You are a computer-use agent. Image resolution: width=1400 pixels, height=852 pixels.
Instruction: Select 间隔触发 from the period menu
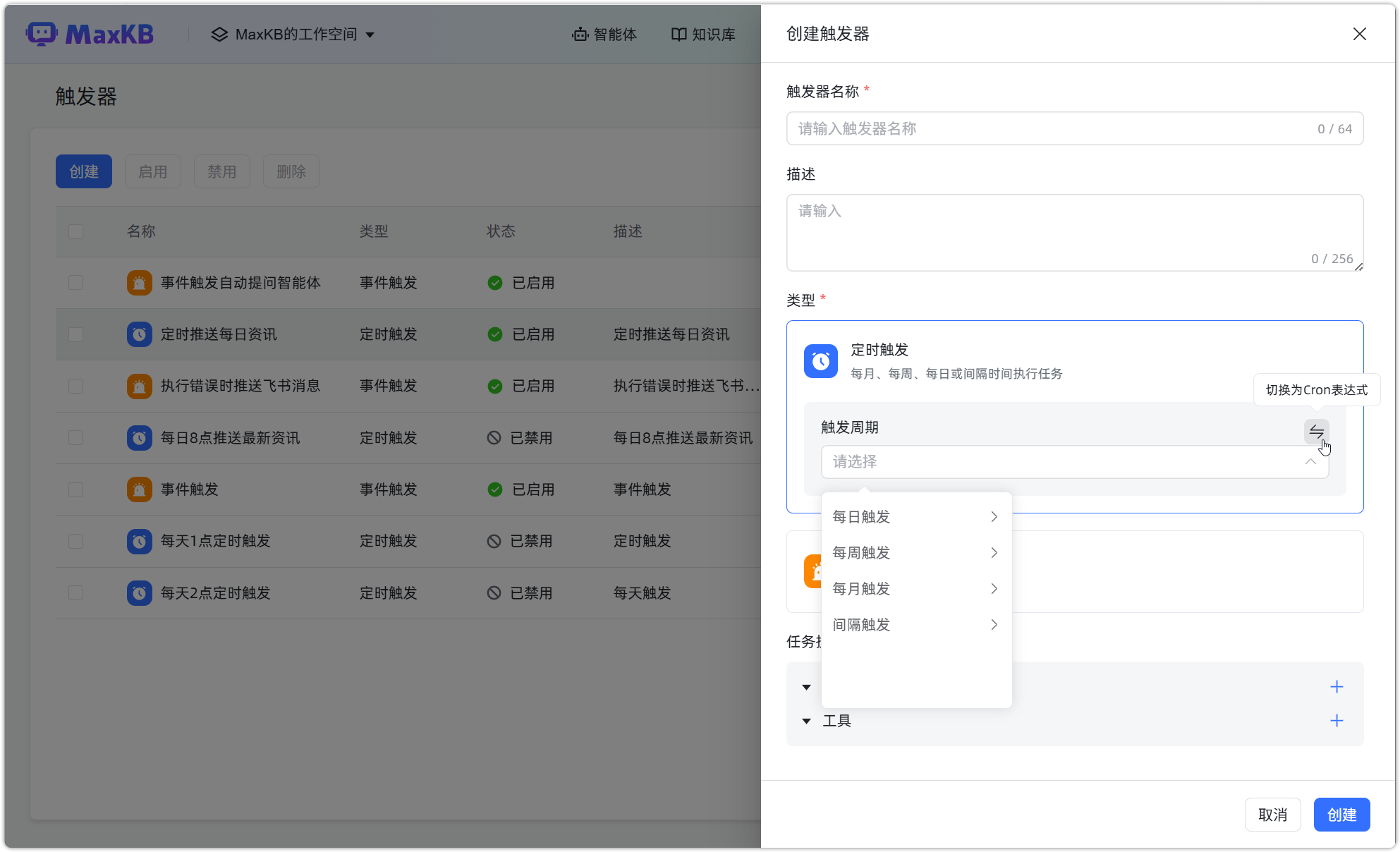(860, 625)
